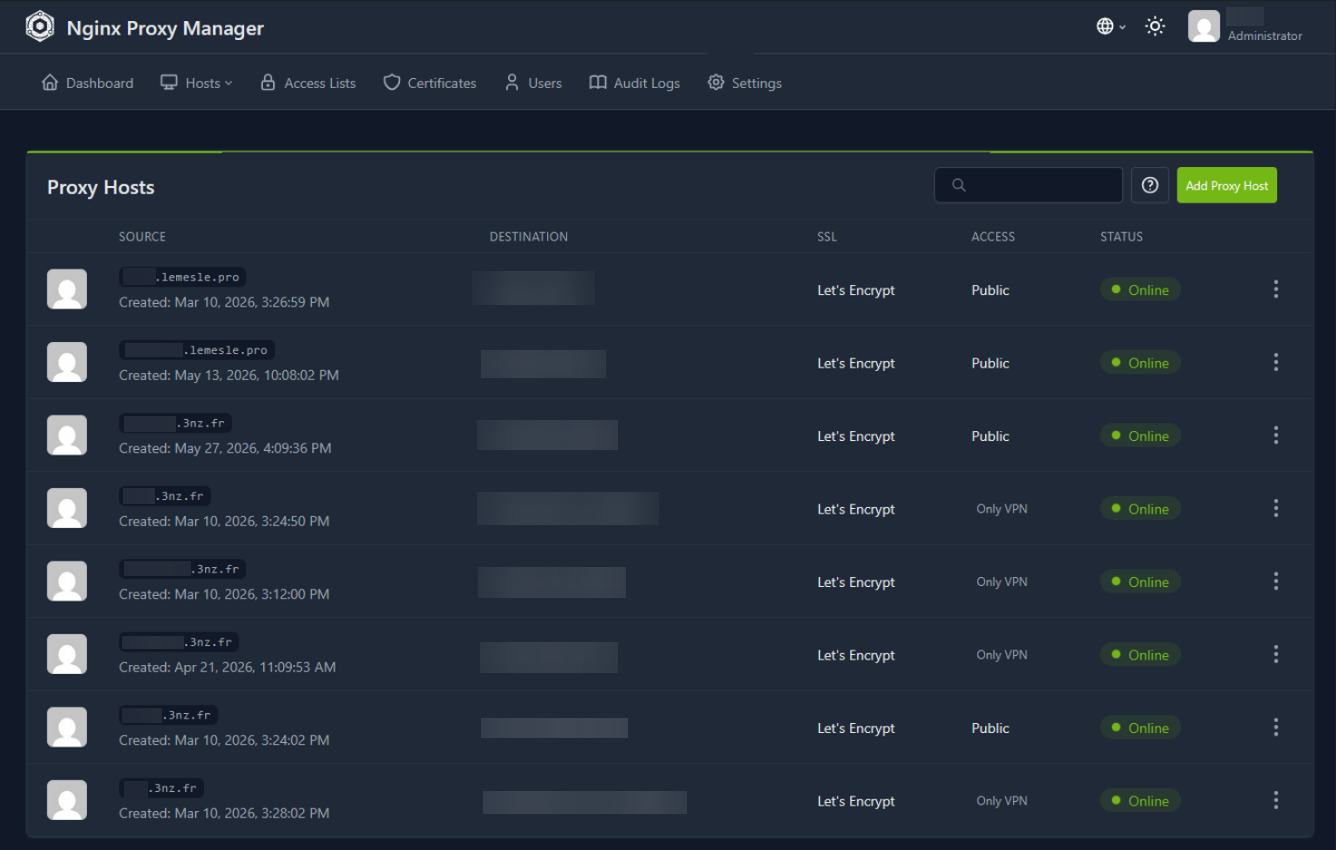This screenshot has height=850, width=1336.
Task: Click avatar of host created May 13
Action: point(67,362)
